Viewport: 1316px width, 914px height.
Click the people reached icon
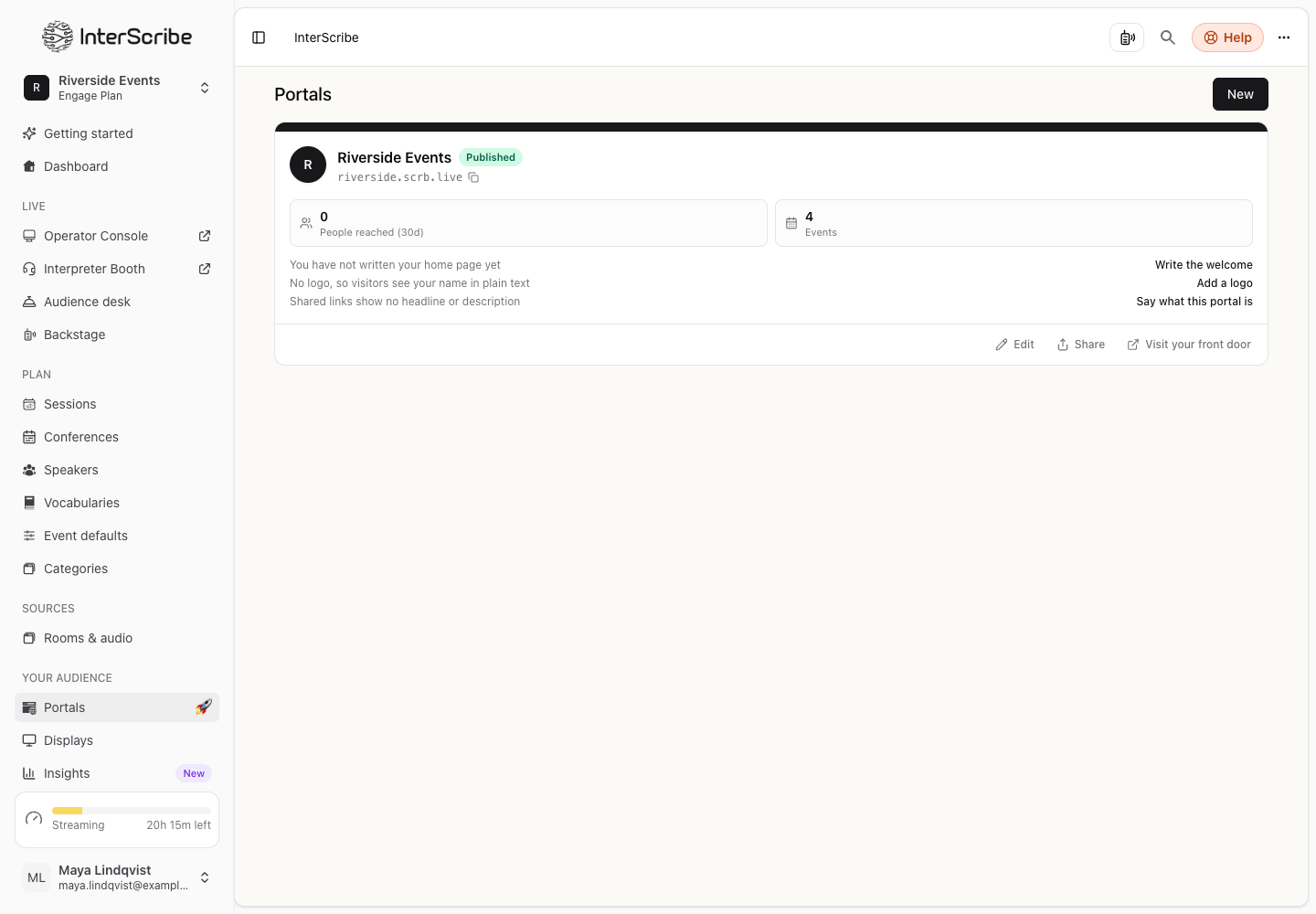point(306,223)
